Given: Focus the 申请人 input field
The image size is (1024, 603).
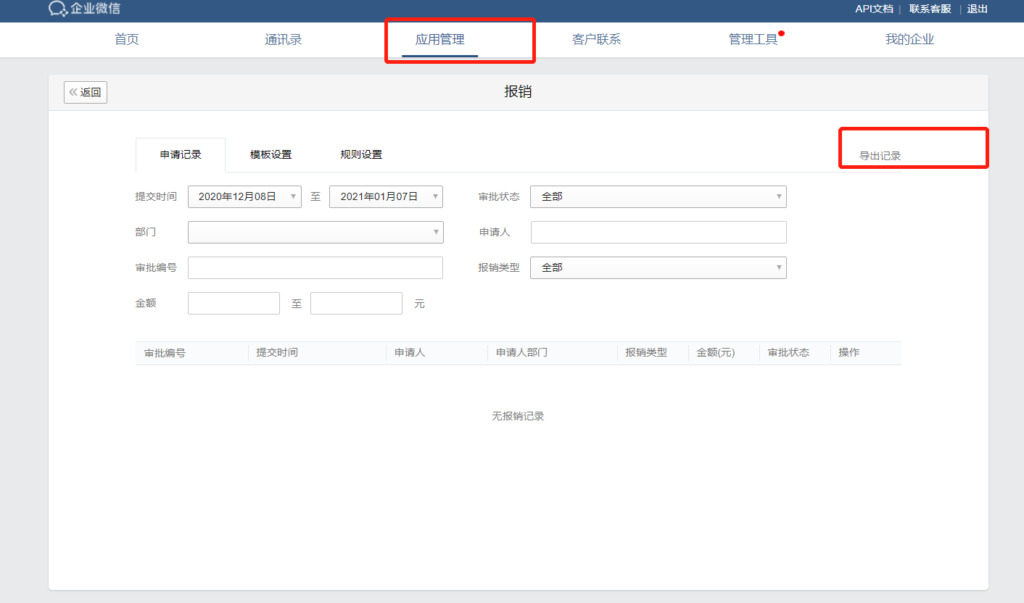Looking at the screenshot, I should tap(658, 232).
